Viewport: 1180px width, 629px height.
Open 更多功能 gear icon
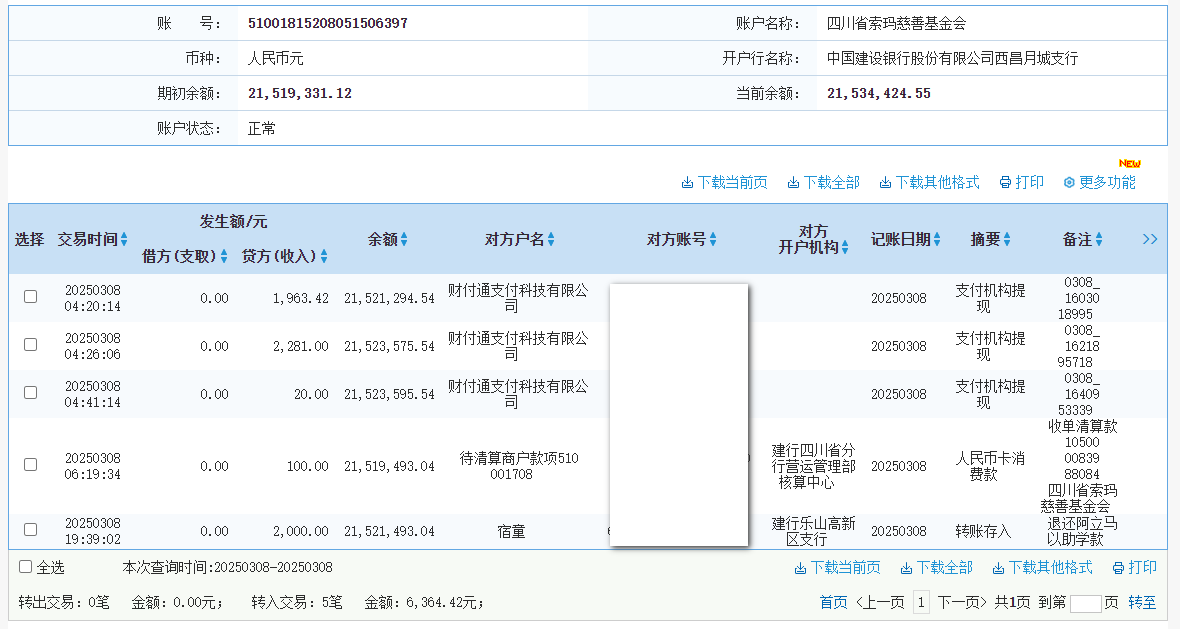1069,183
